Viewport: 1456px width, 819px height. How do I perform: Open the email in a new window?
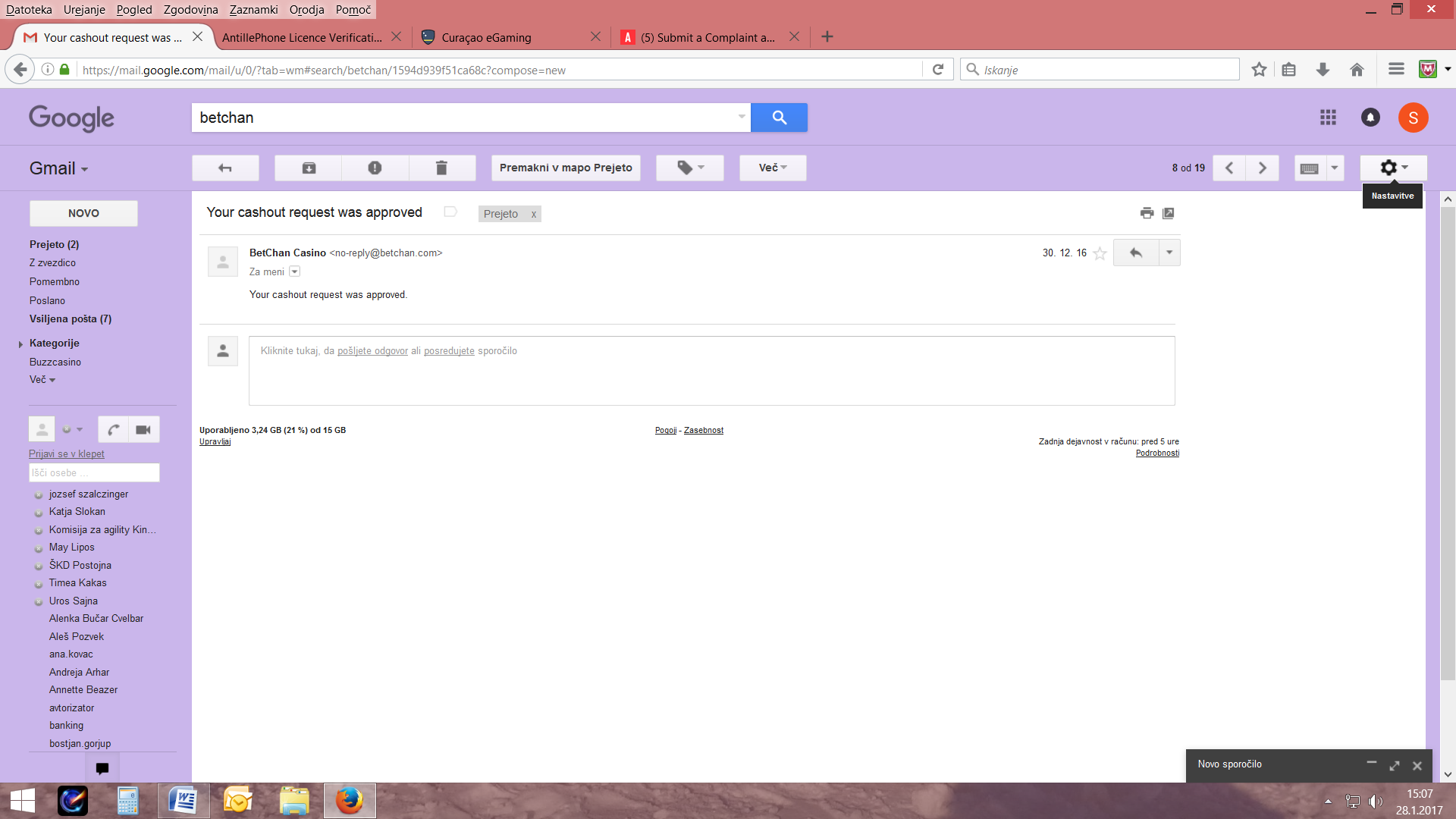click(x=1169, y=213)
